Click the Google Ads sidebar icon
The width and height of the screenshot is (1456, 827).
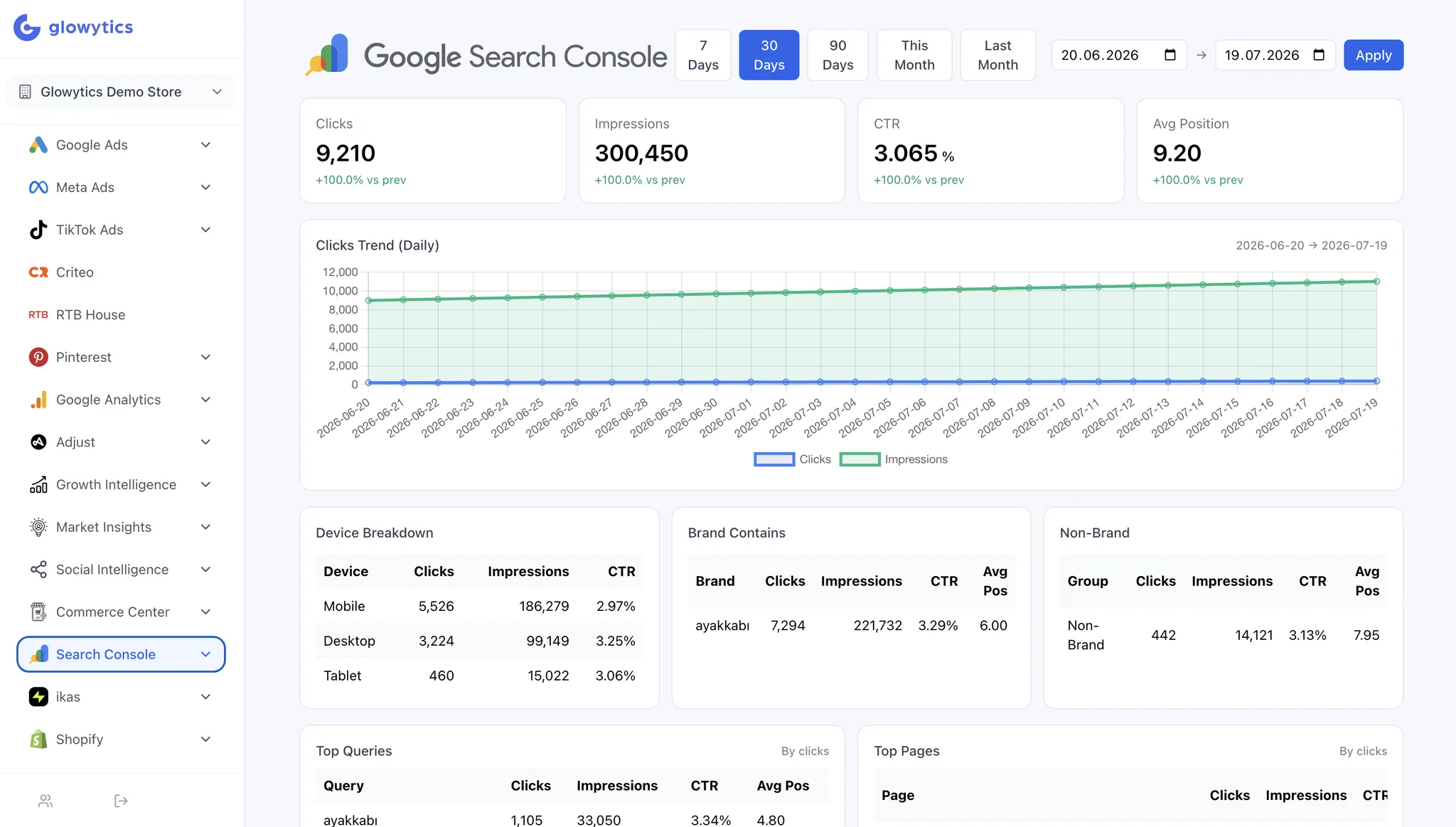pyautogui.click(x=38, y=145)
